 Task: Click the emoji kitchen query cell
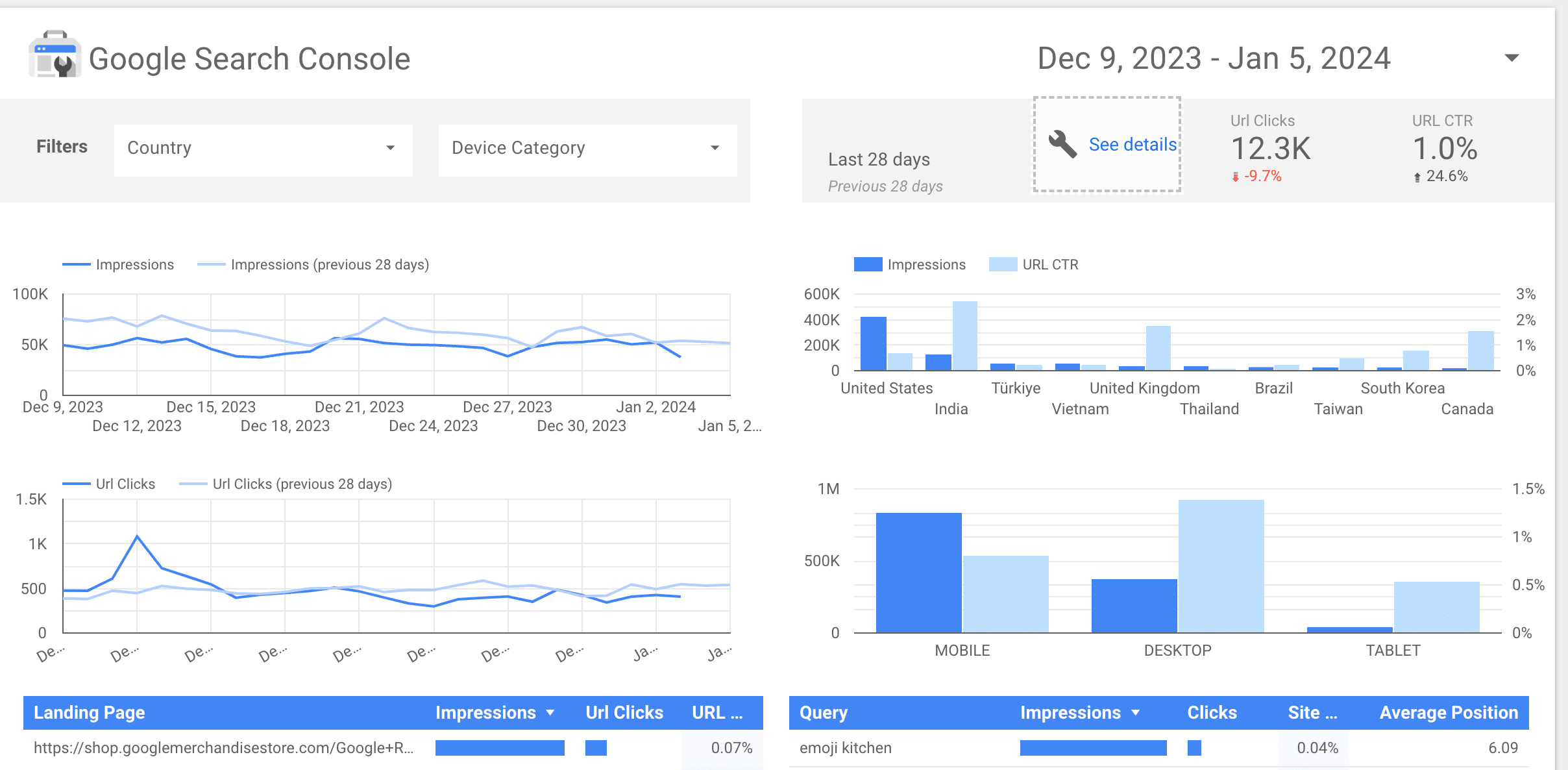click(x=846, y=748)
